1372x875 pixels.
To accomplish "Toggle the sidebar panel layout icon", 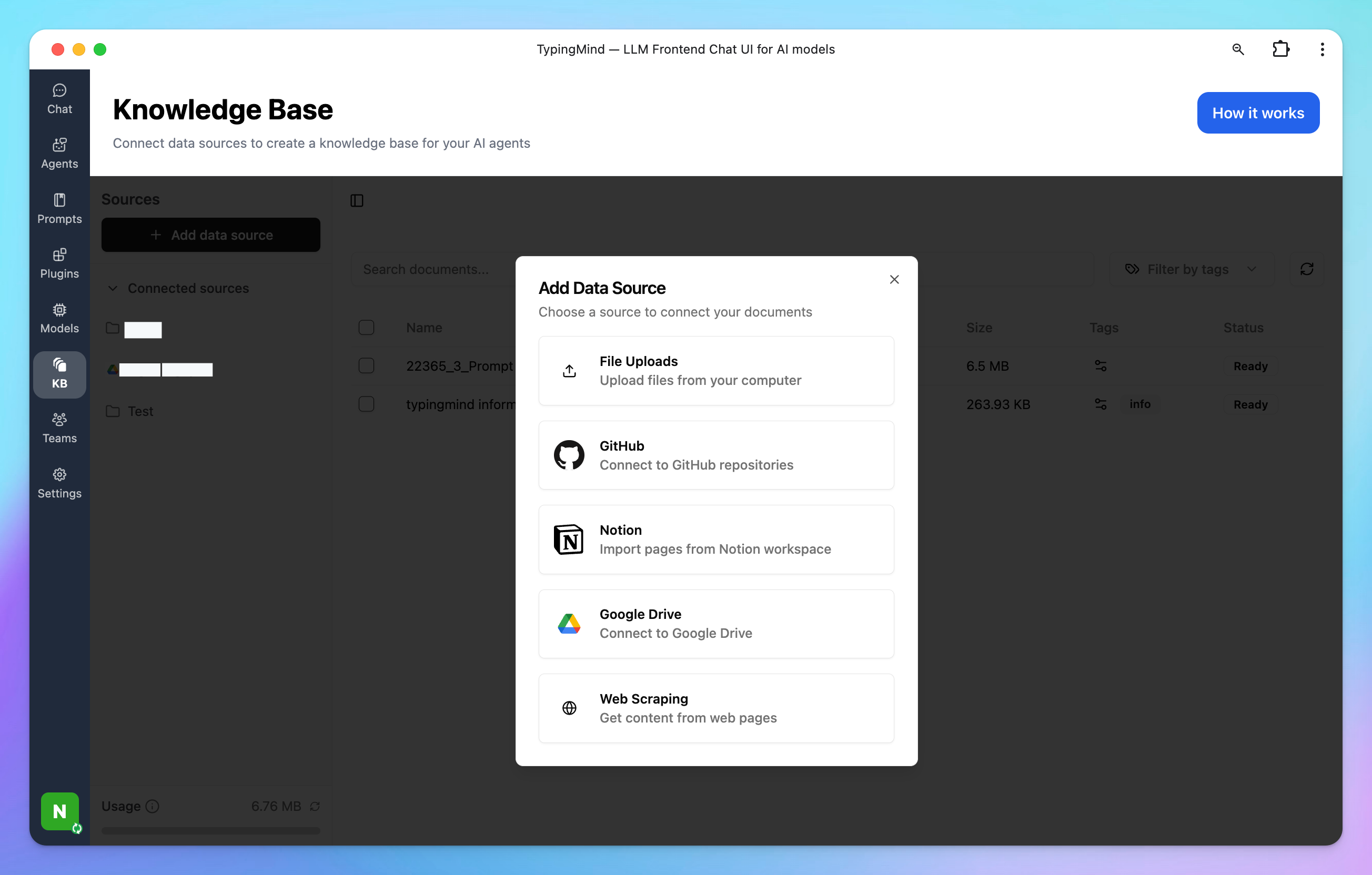I will click(x=357, y=200).
